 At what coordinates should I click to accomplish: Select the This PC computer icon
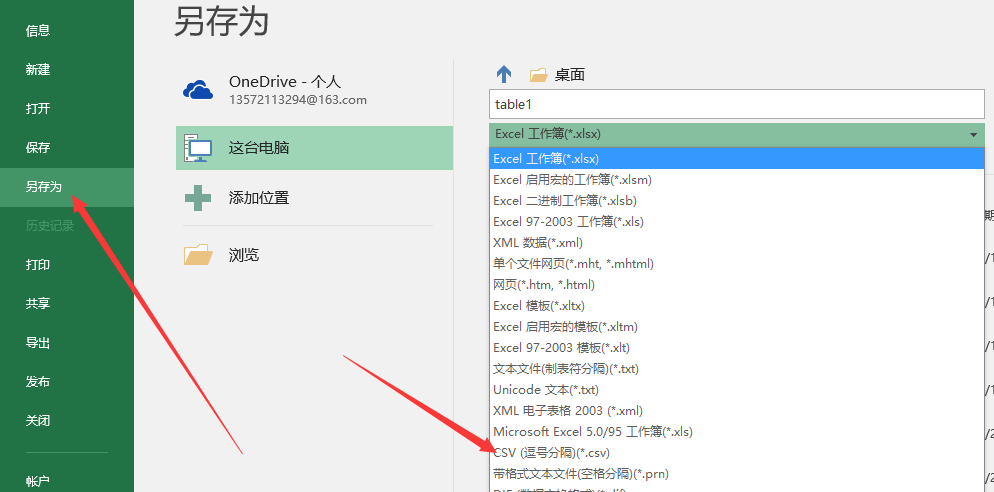[198, 148]
